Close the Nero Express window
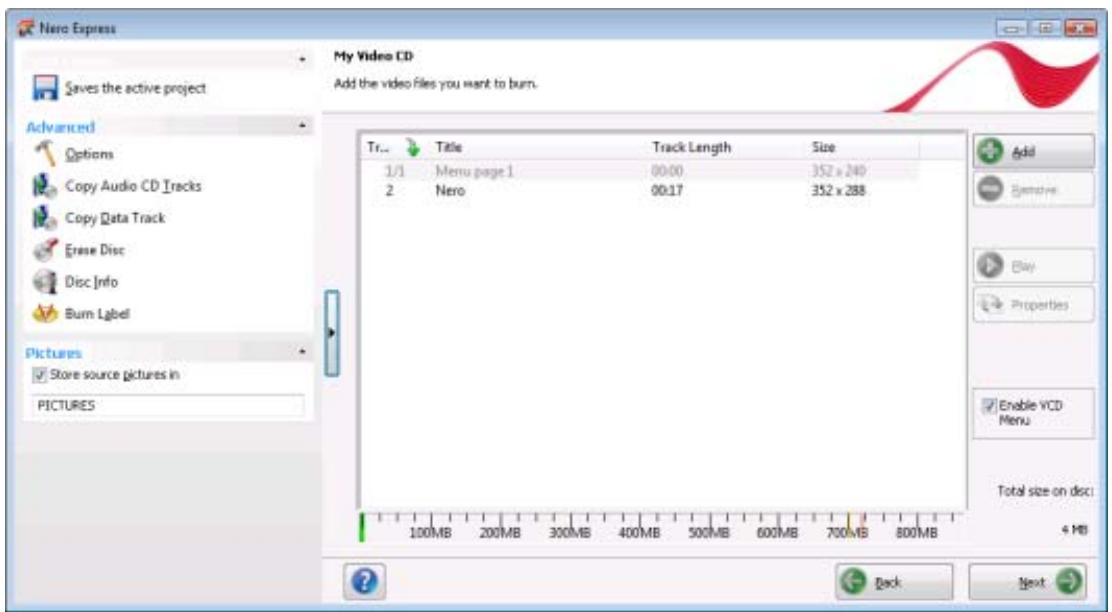 1079,28
